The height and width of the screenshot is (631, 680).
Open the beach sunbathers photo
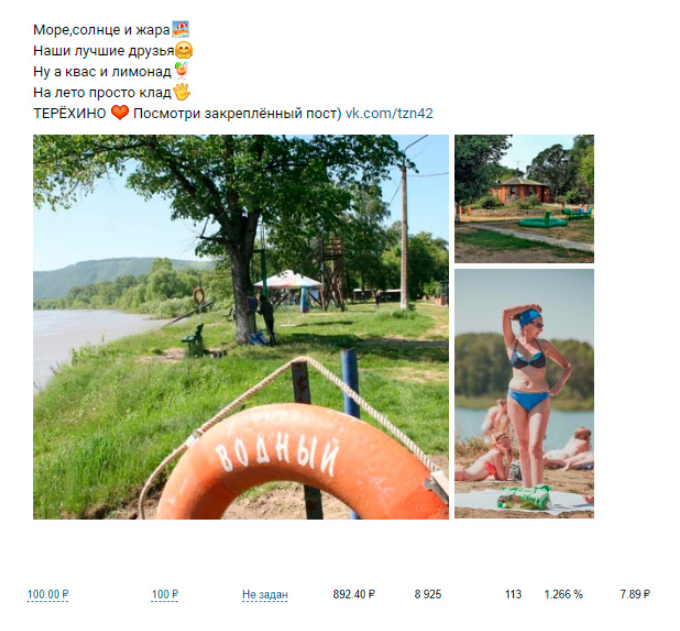coord(524,394)
